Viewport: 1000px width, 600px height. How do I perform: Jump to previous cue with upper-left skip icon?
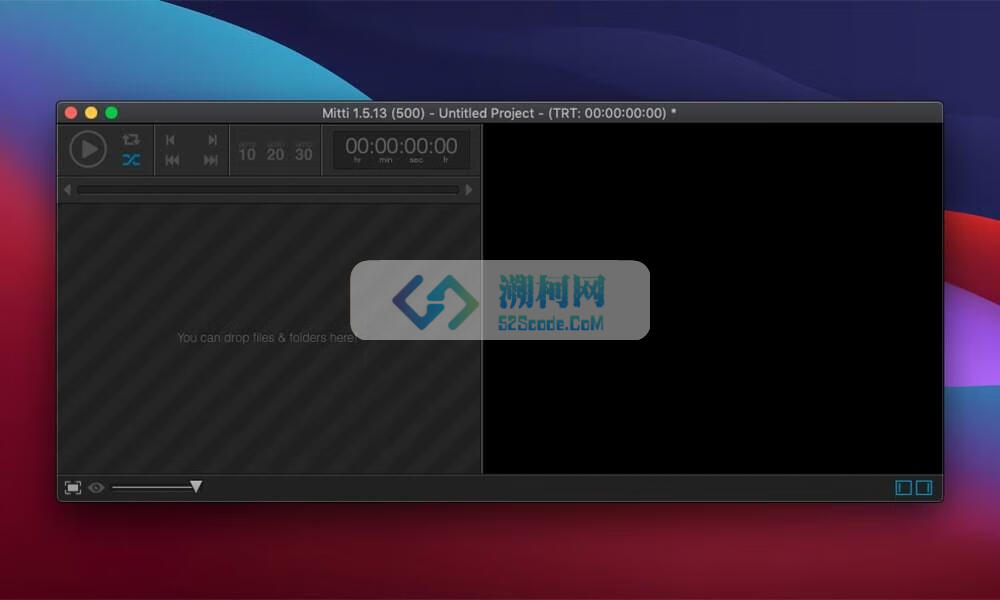click(170, 140)
